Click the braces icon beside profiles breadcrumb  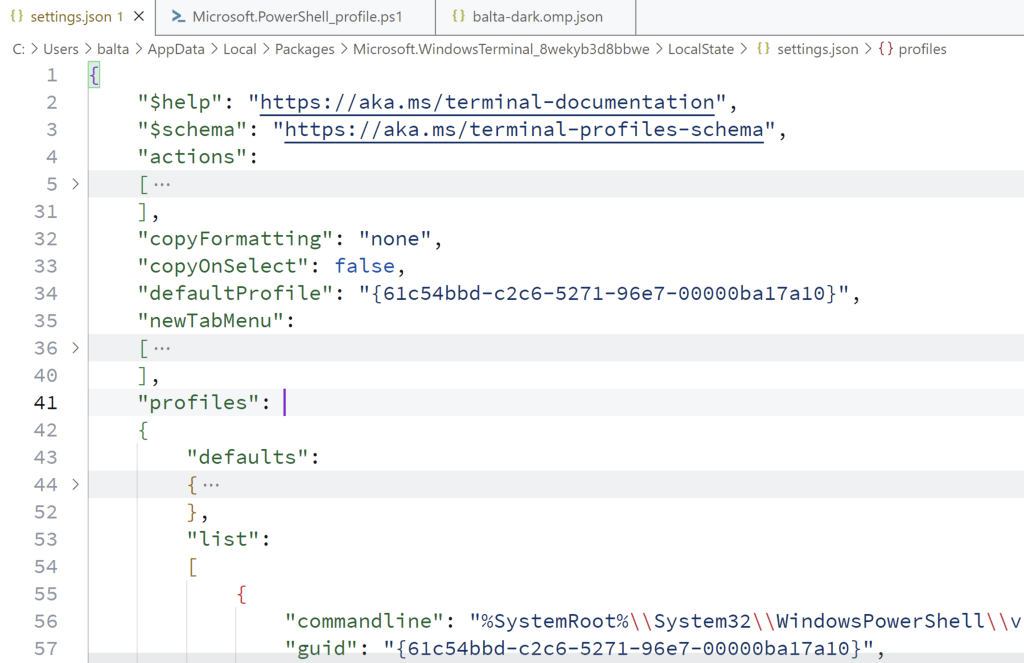pyautogui.click(x=886, y=48)
